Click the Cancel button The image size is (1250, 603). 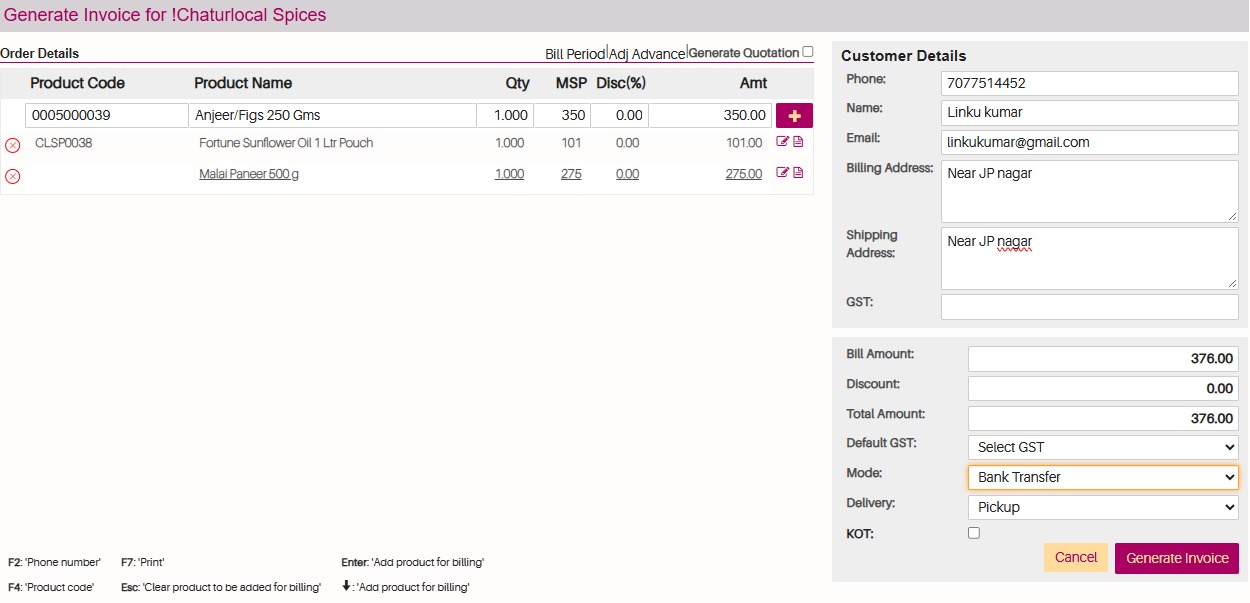click(1076, 557)
